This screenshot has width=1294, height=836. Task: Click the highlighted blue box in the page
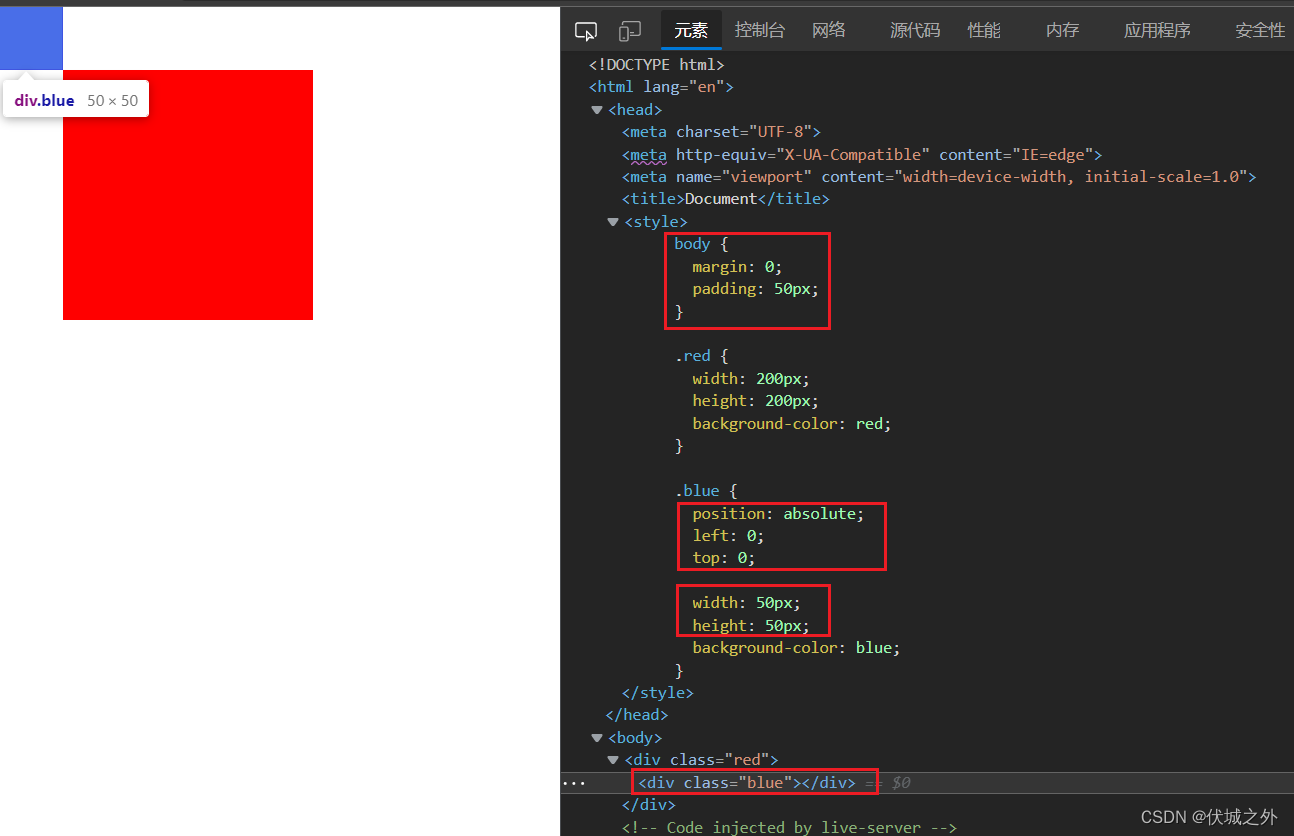[x=31, y=38]
